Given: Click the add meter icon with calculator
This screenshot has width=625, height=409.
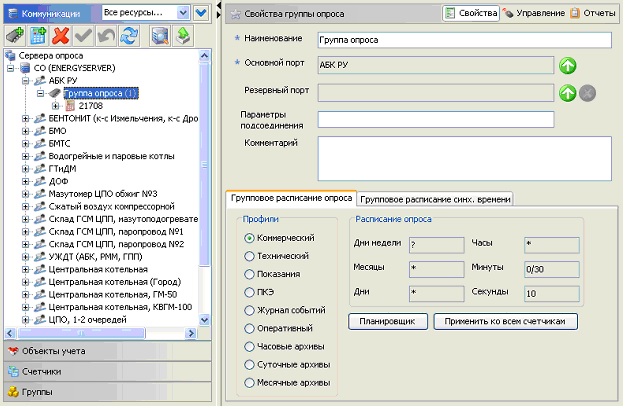Looking at the screenshot, I should pos(38,35).
